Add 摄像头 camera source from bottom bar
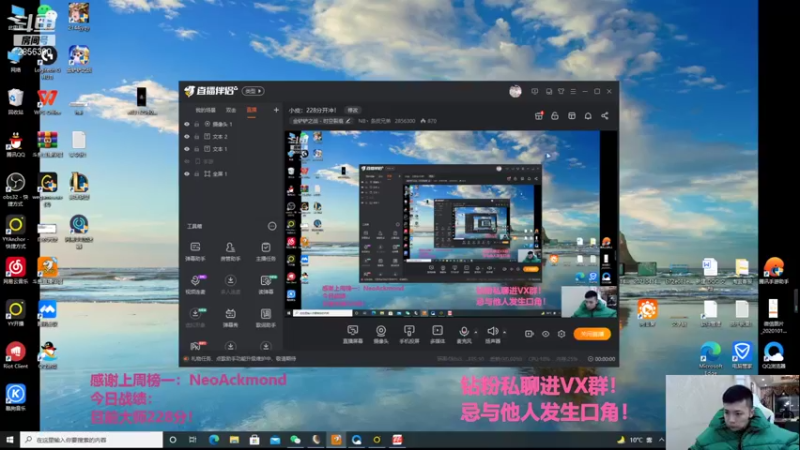Image resolution: width=800 pixels, height=450 pixels. click(381, 334)
